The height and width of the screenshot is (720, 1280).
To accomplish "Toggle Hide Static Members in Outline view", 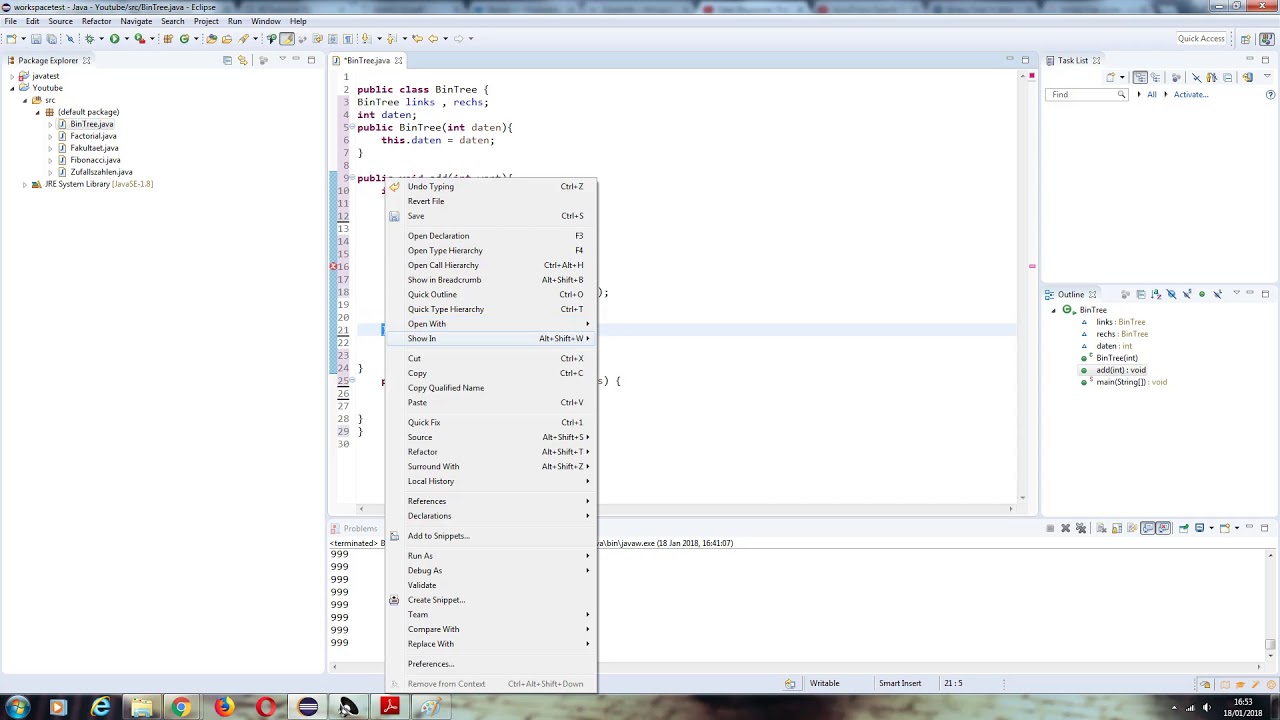I will (x=1187, y=294).
